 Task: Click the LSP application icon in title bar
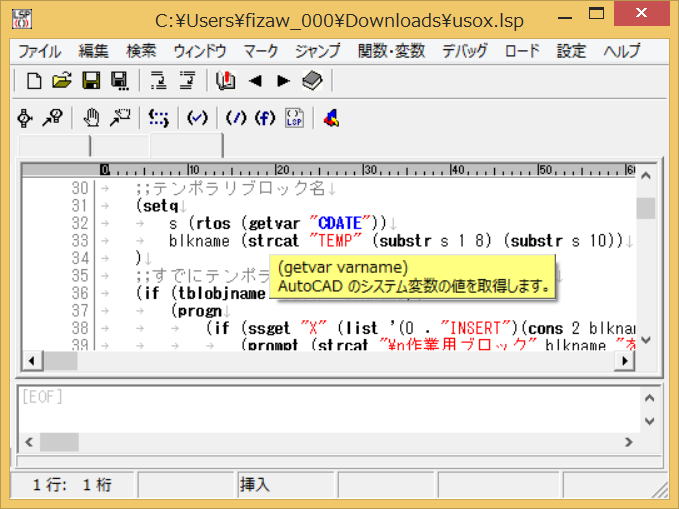point(22,19)
